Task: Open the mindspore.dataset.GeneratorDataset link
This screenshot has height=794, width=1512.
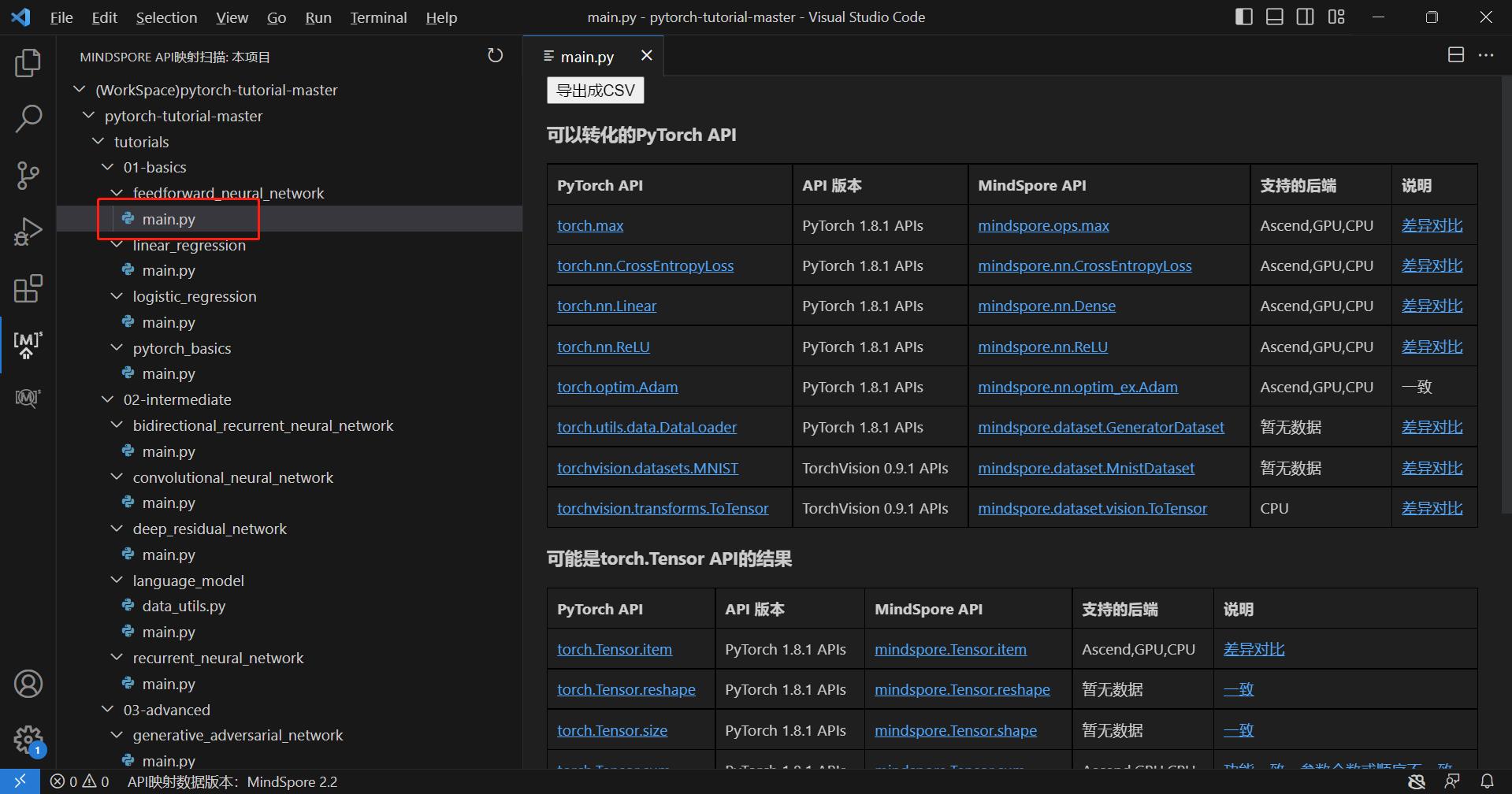Action: (x=1101, y=427)
